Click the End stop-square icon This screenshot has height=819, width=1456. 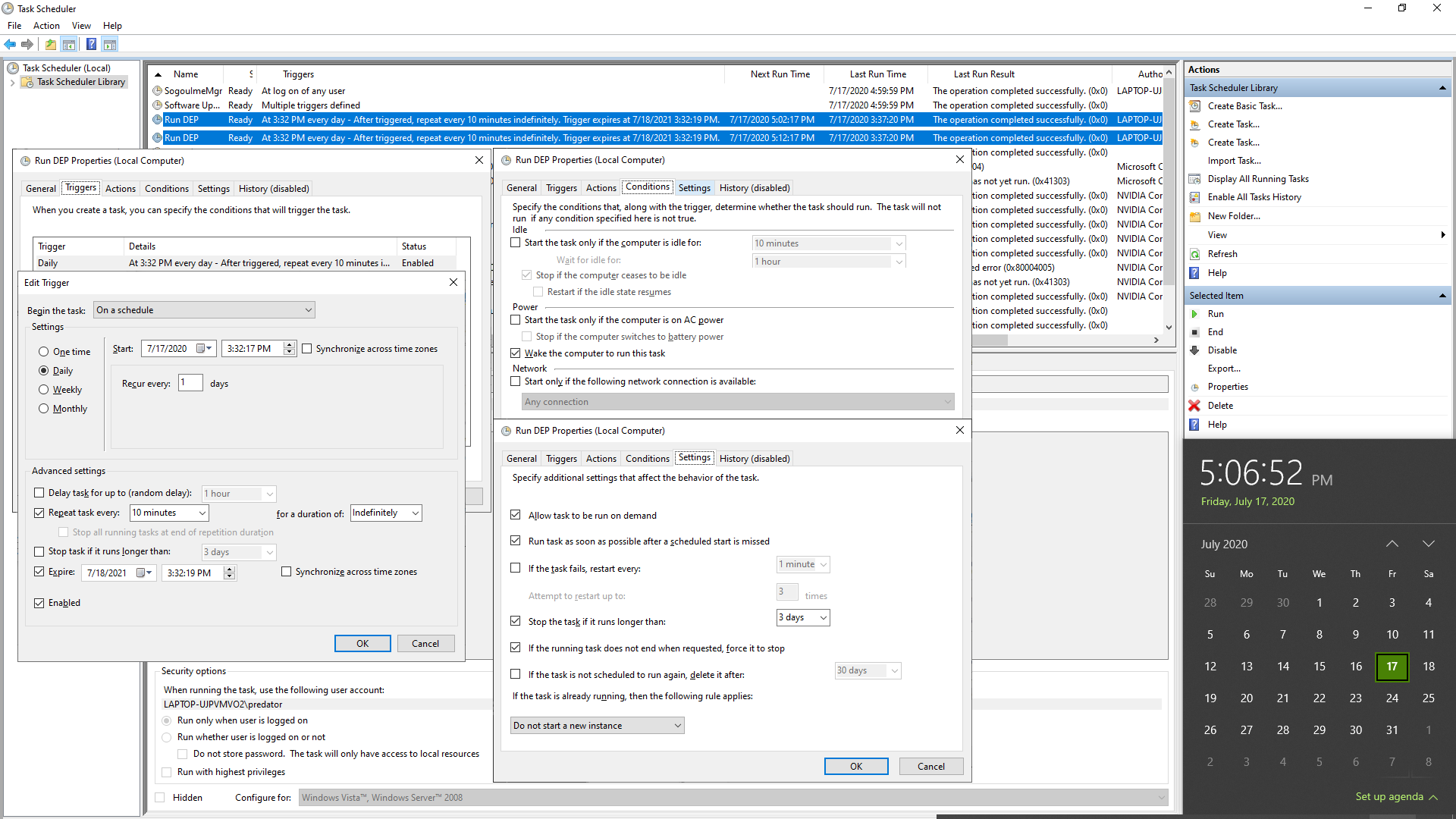[x=1195, y=332]
